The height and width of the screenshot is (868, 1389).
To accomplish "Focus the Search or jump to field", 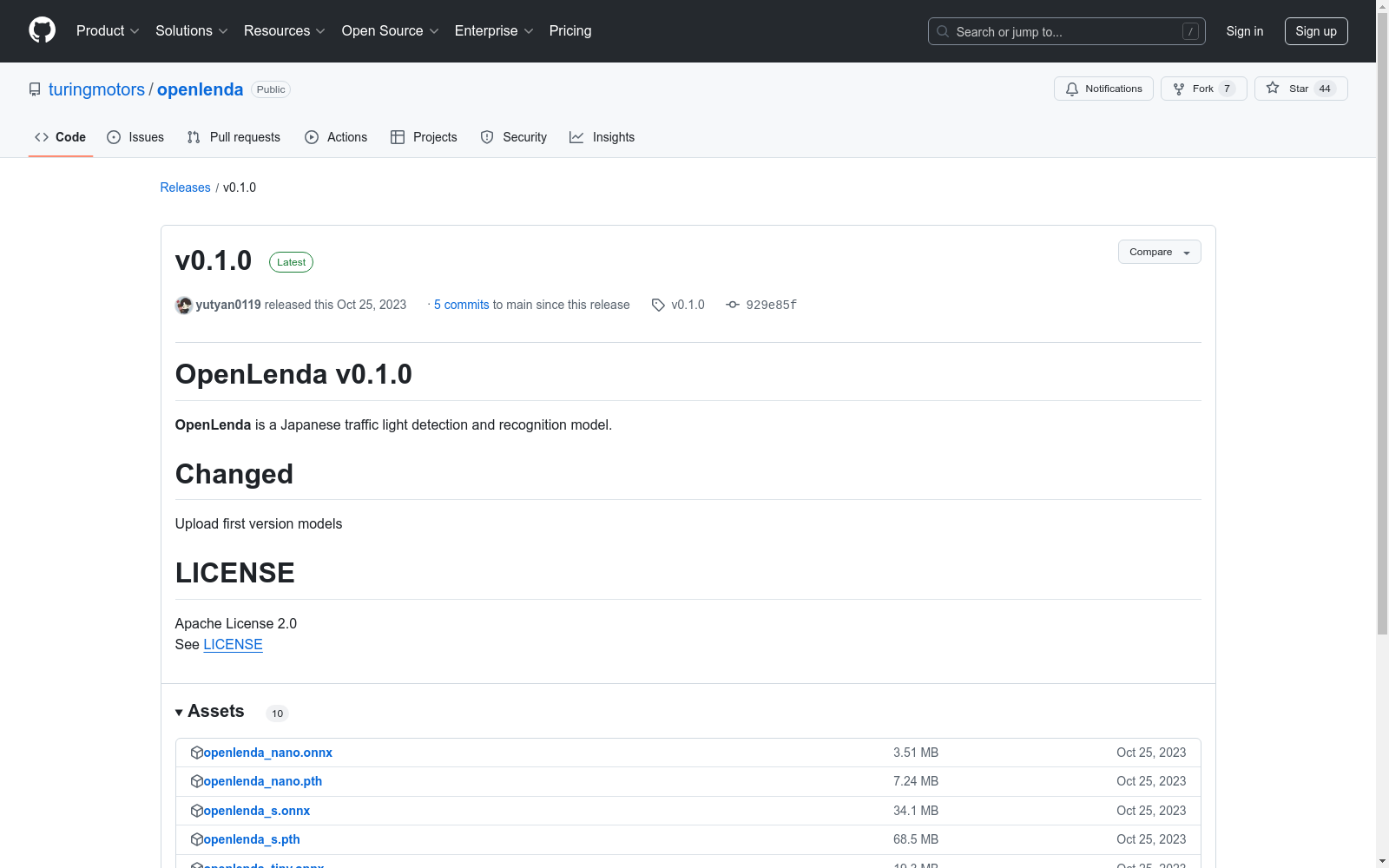I will pos(1067,31).
